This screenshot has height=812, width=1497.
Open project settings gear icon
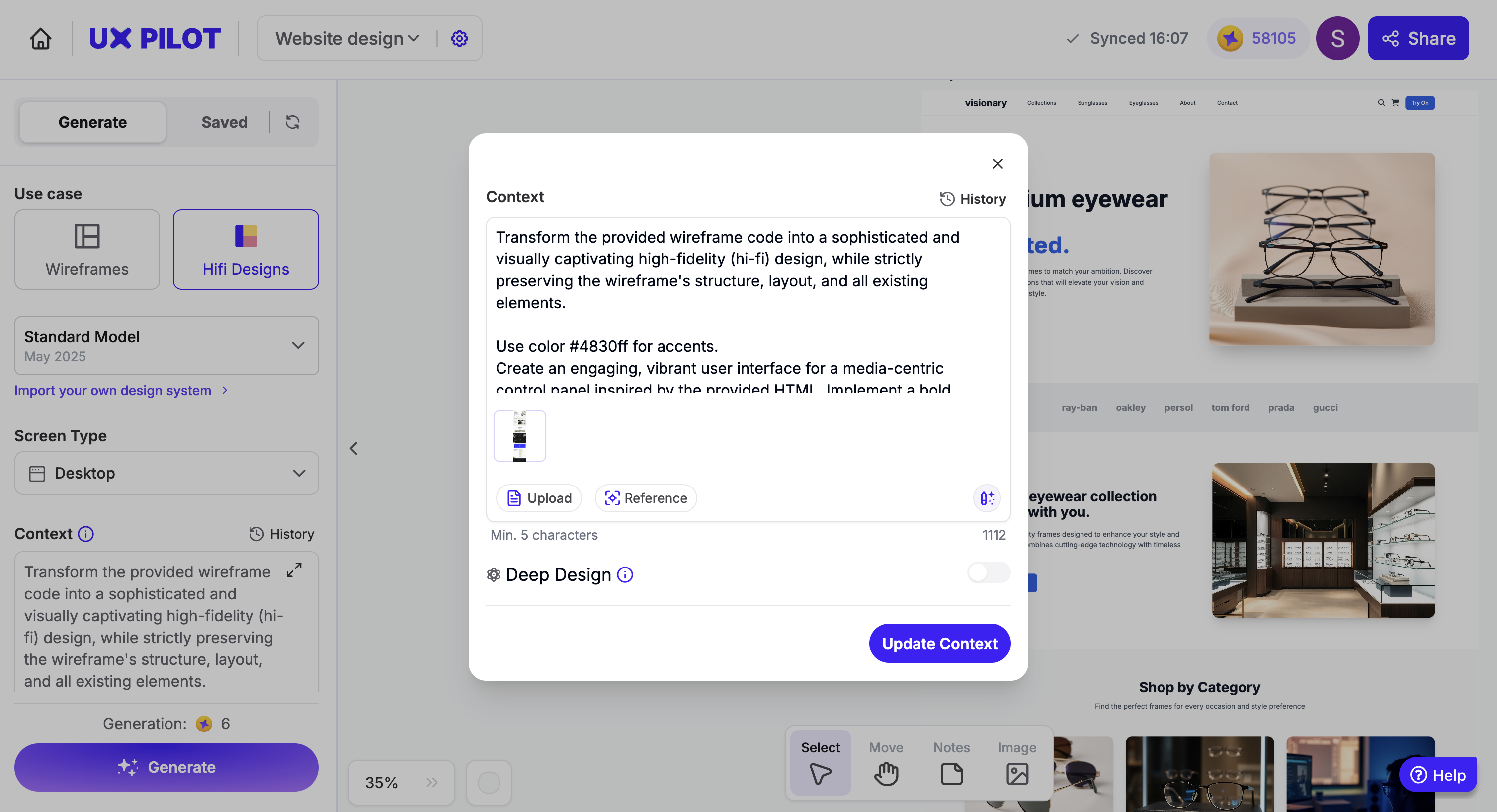459,38
